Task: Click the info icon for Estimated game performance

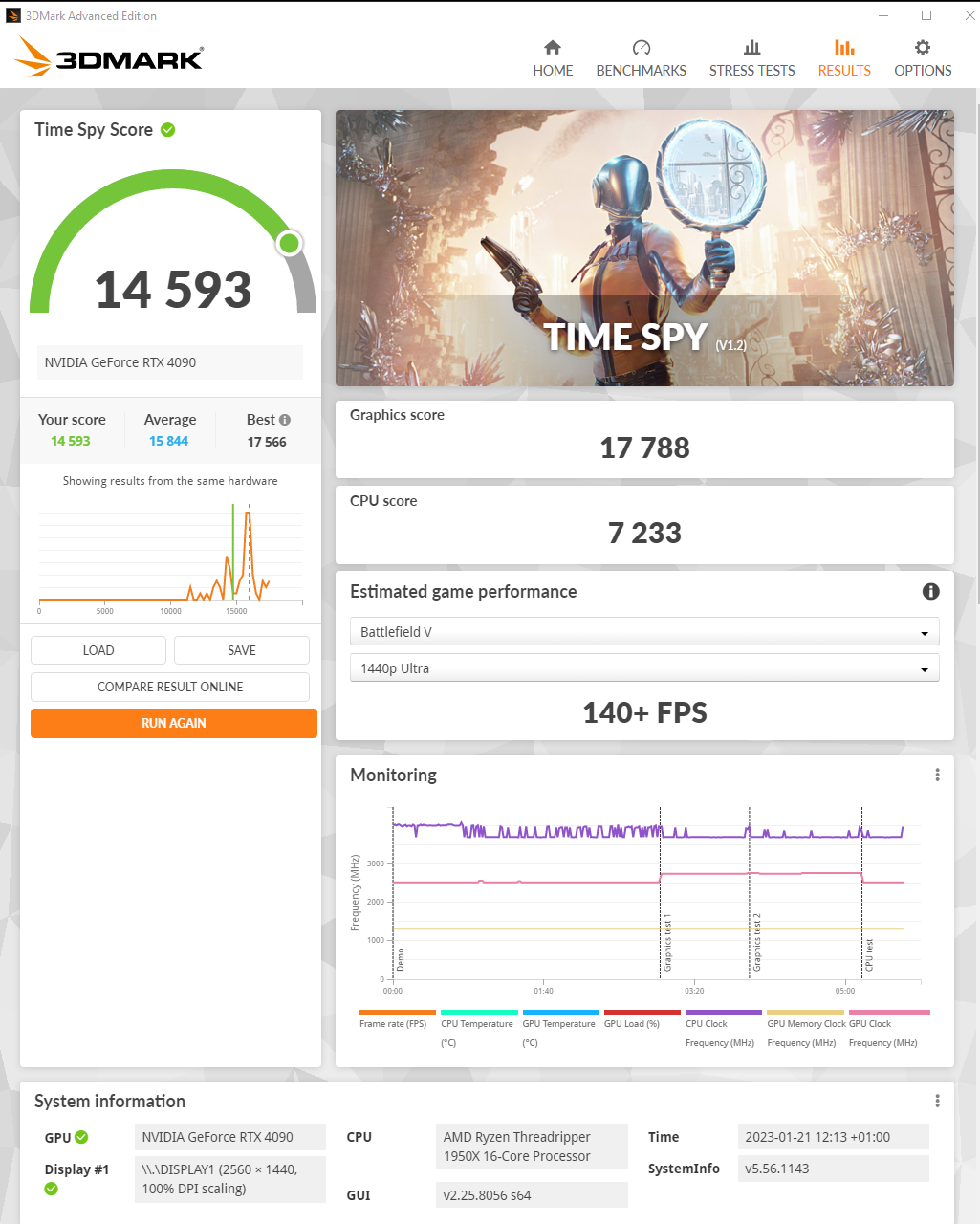Action: (930, 591)
